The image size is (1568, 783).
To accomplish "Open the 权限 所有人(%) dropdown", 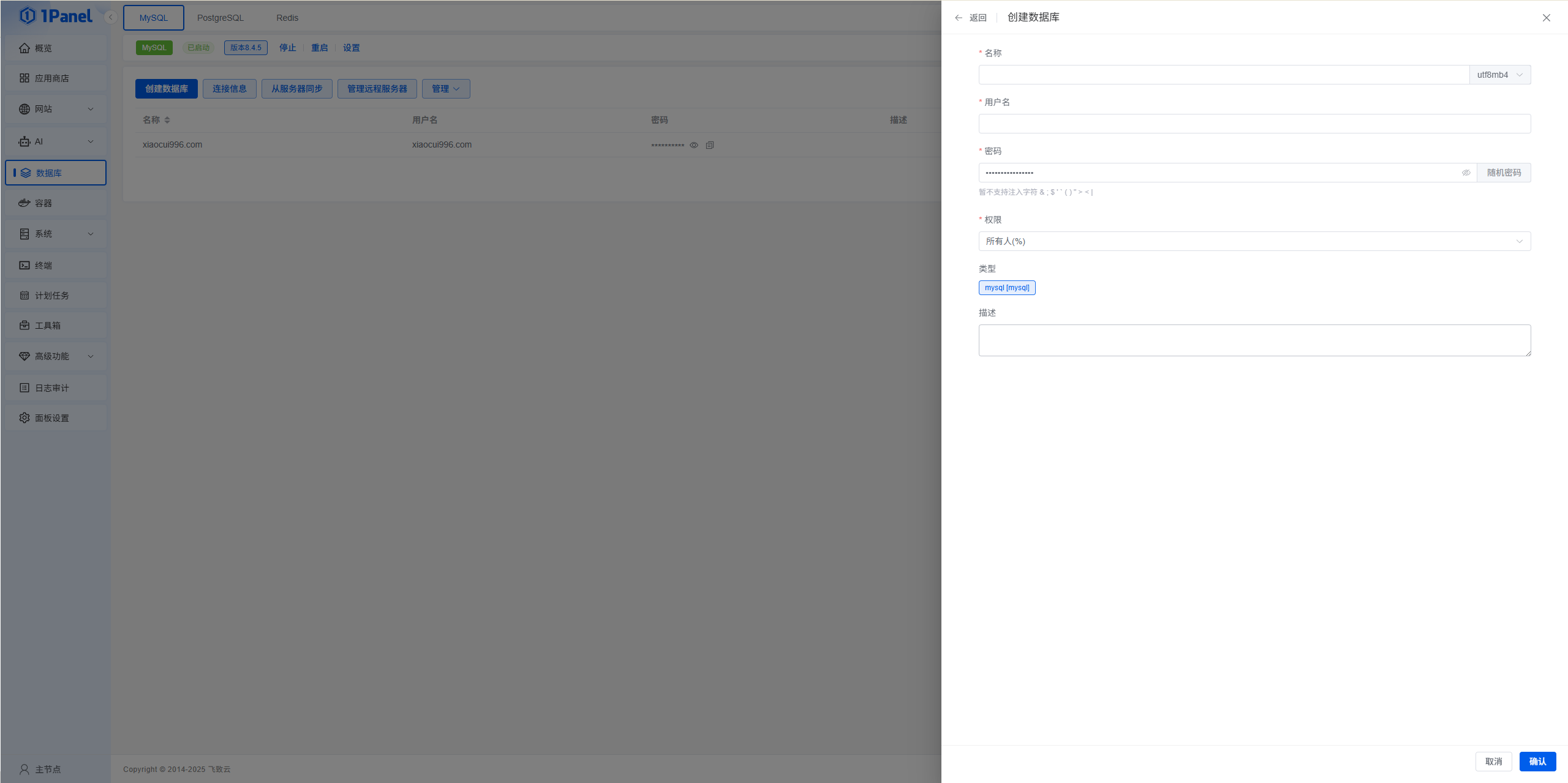I will [1254, 241].
